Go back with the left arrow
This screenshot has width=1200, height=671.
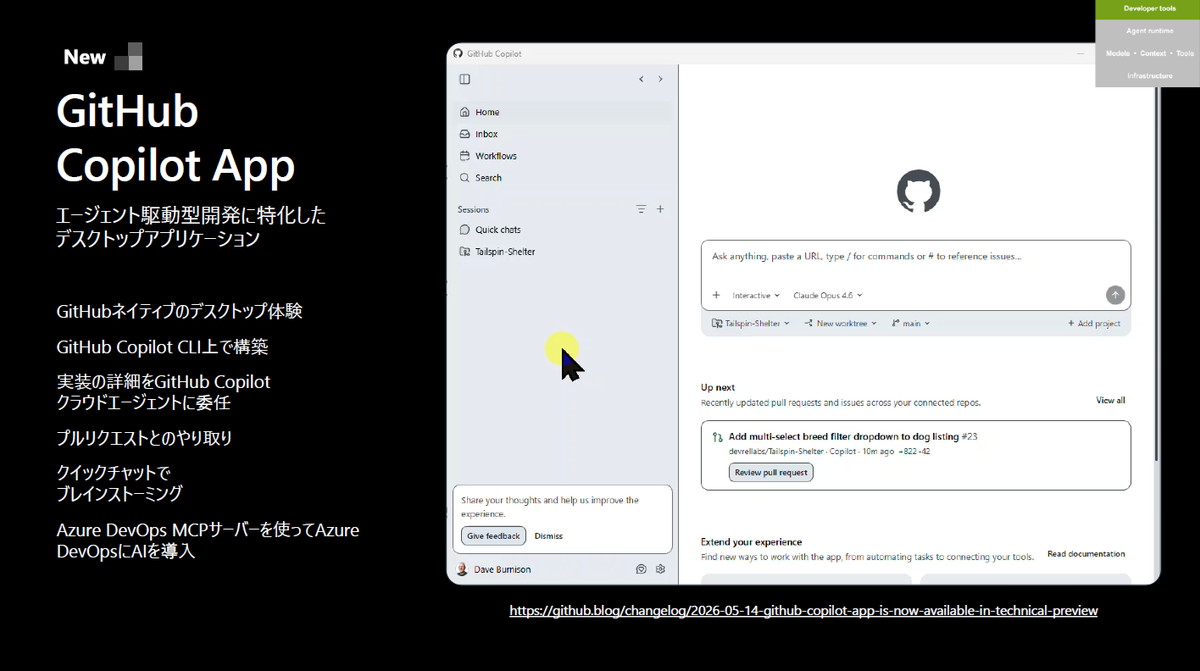coord(641,79)
